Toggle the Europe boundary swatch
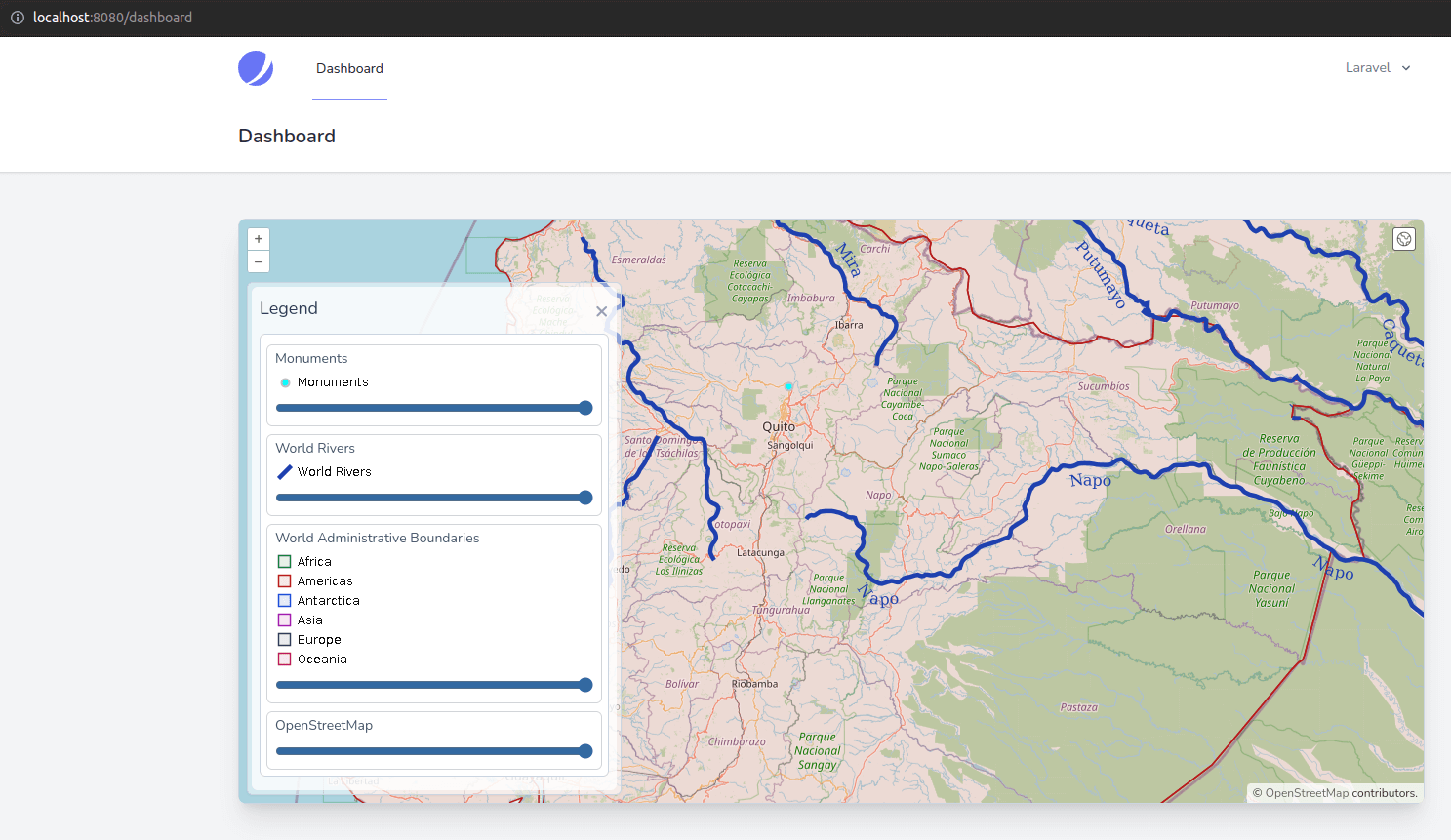Screen dimensions: 1451x840 (x=285, y=640)
